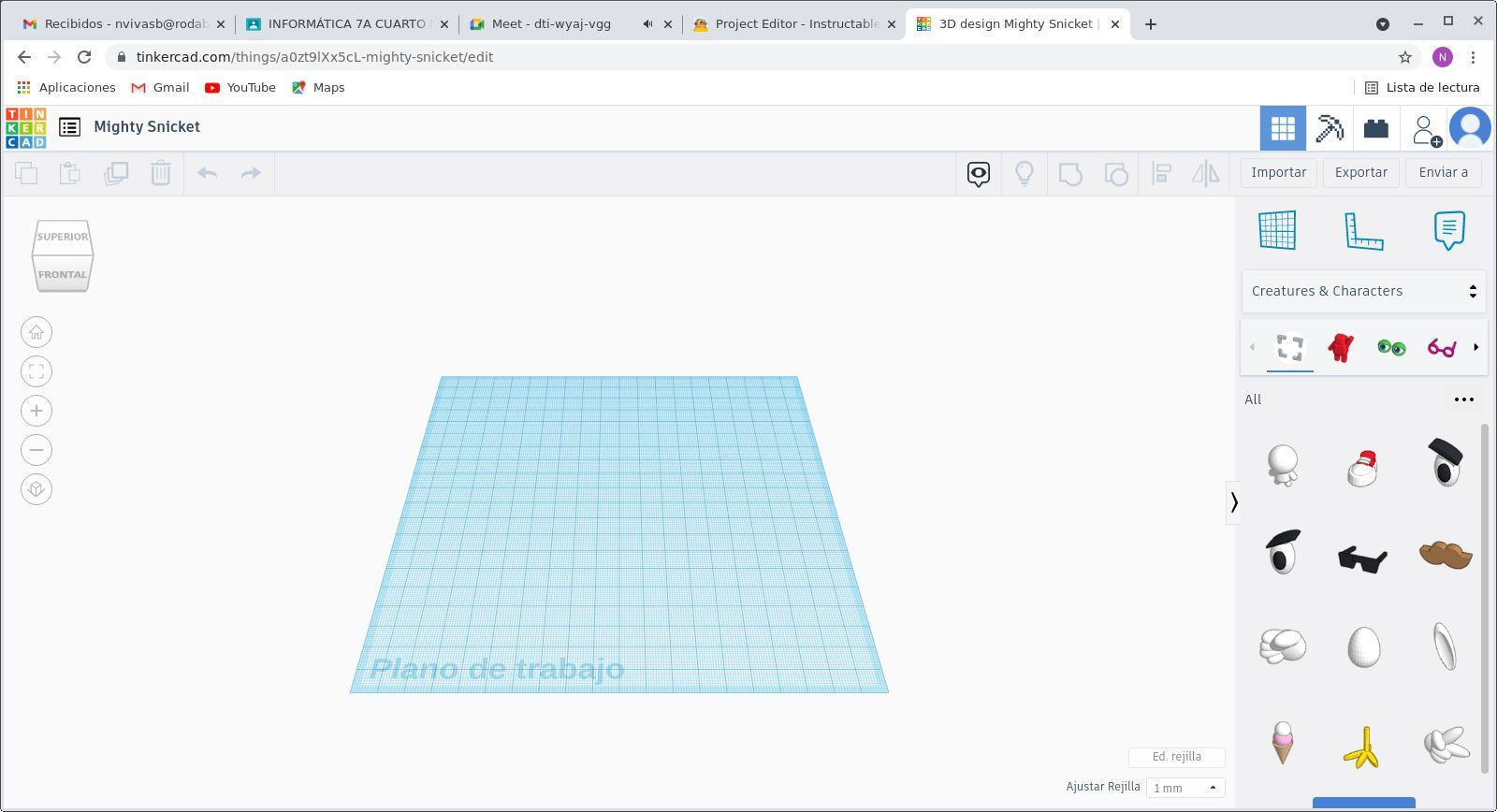1497x812 pixels.
Task: Redo the last action
Action: [251, 173]
